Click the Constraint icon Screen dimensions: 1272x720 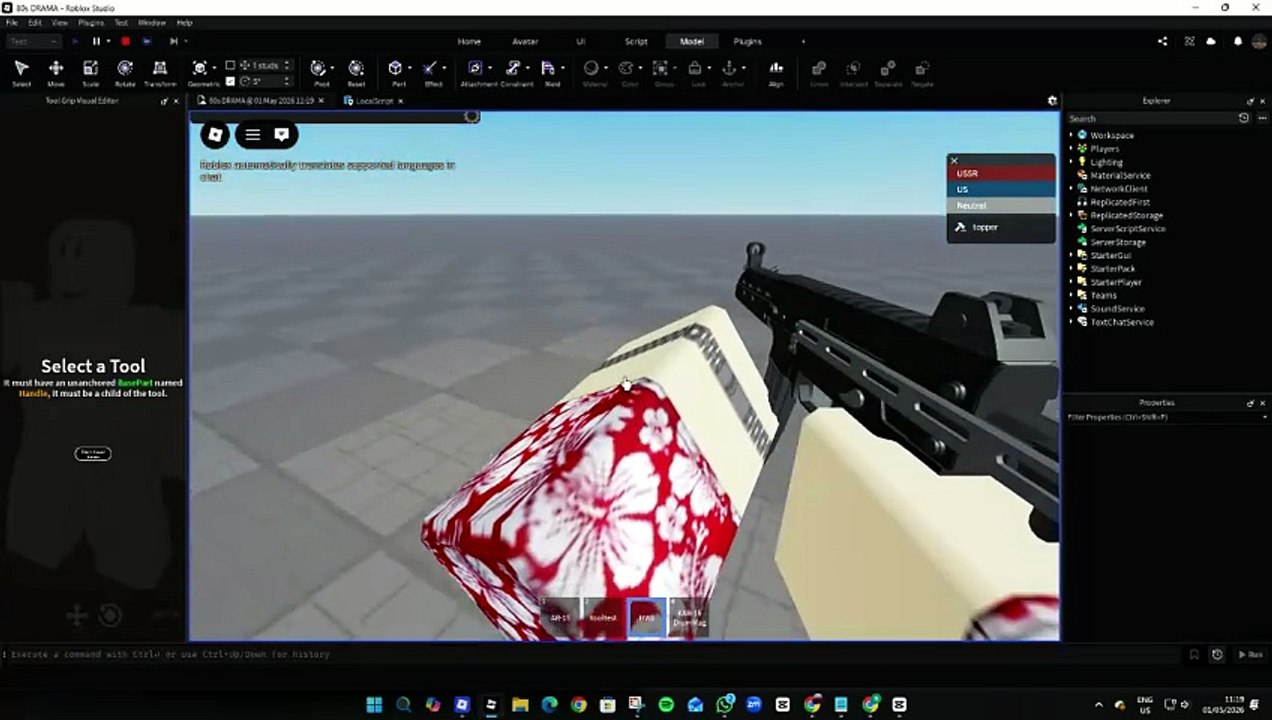(513, 69)
